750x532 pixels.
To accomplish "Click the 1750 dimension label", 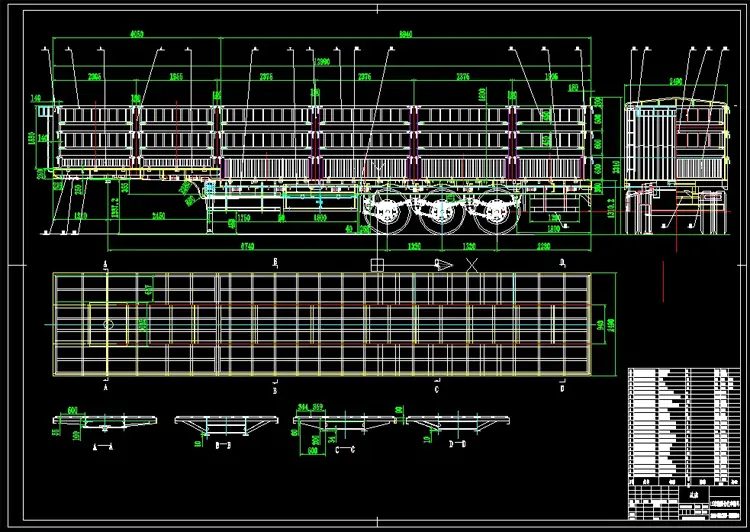I will click(243, 218).
